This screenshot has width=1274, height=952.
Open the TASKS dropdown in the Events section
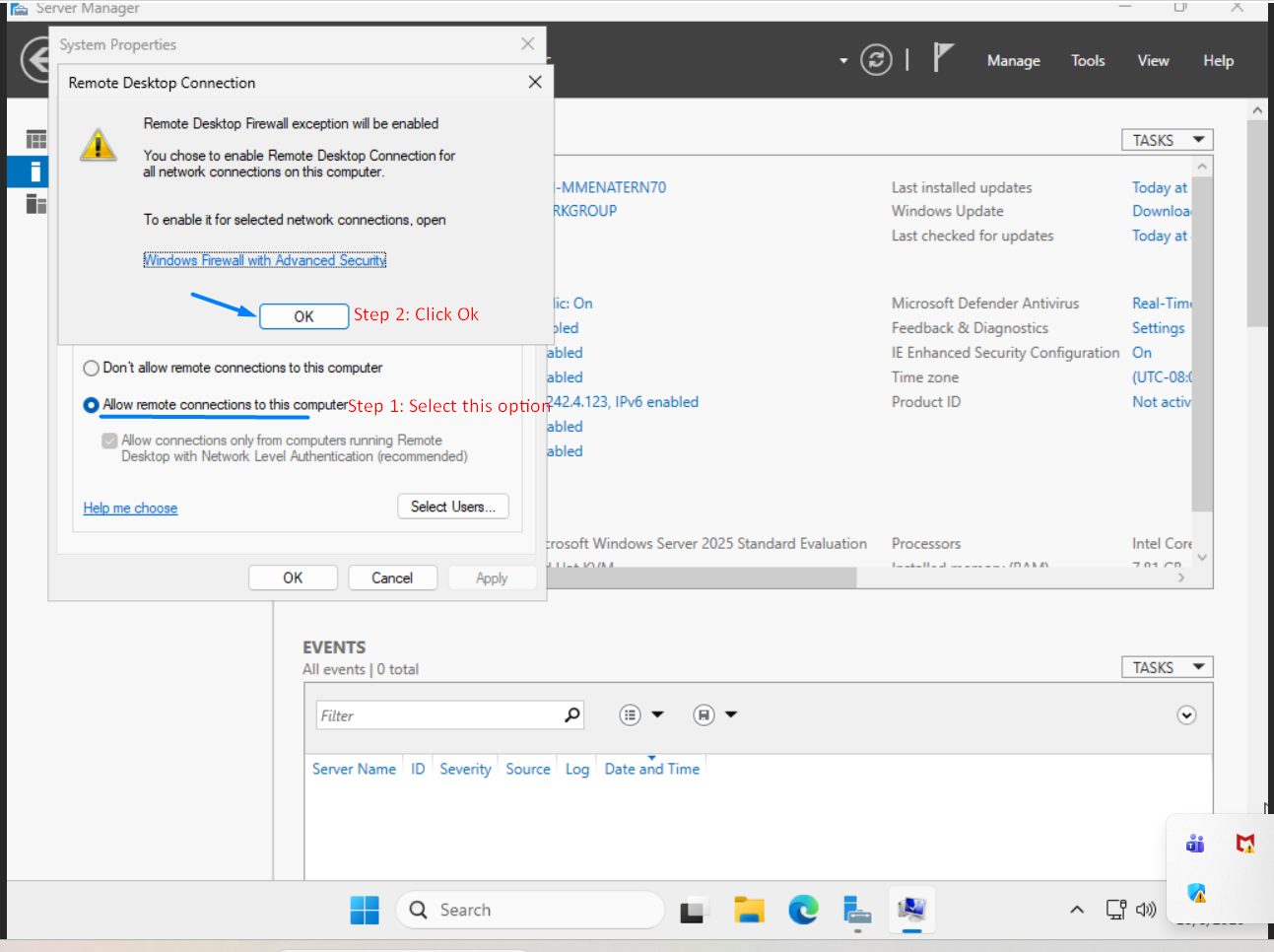coord(1167,667)
